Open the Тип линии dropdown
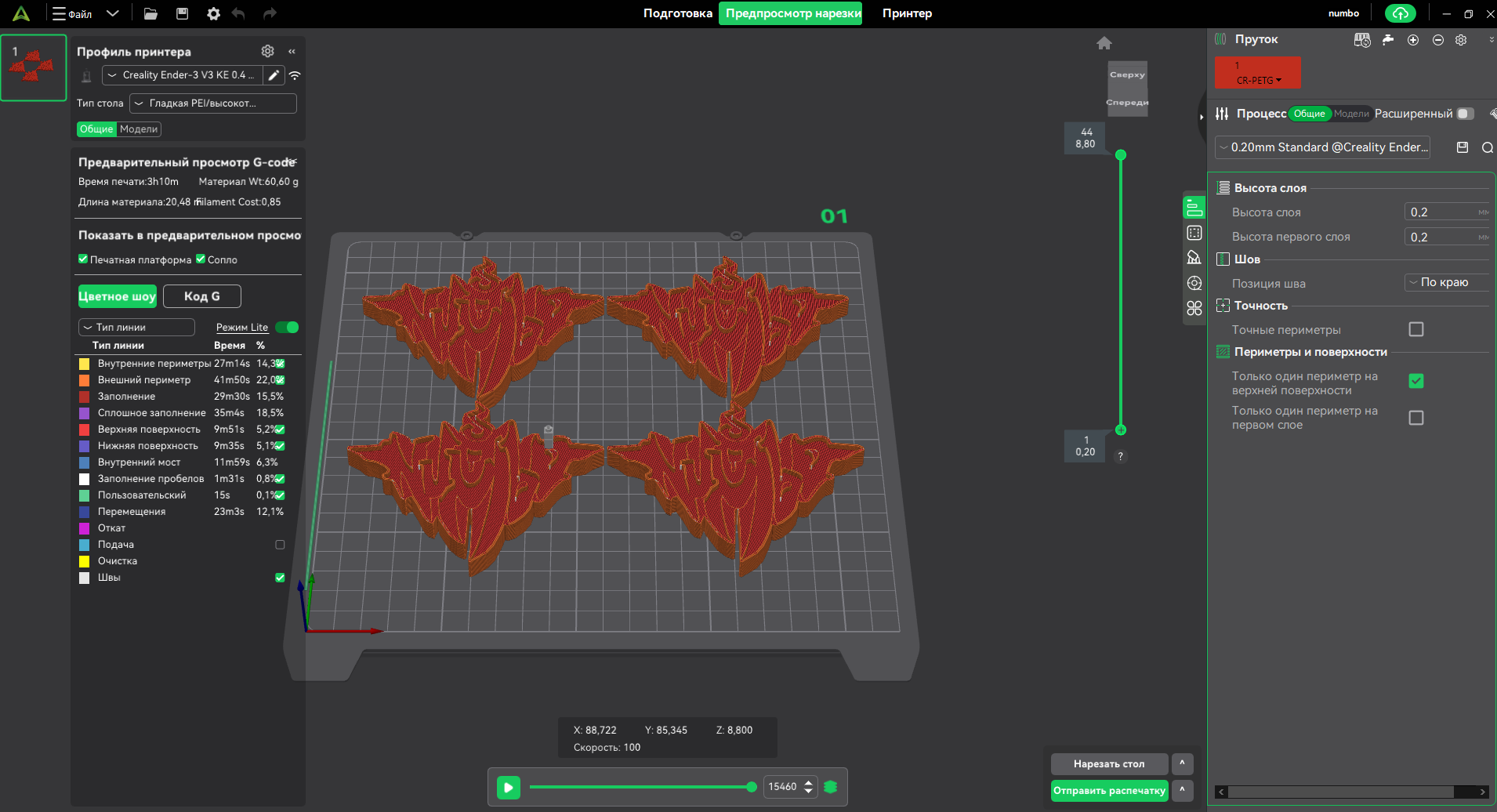This screenshot has width=1497, height=812. 136,328
